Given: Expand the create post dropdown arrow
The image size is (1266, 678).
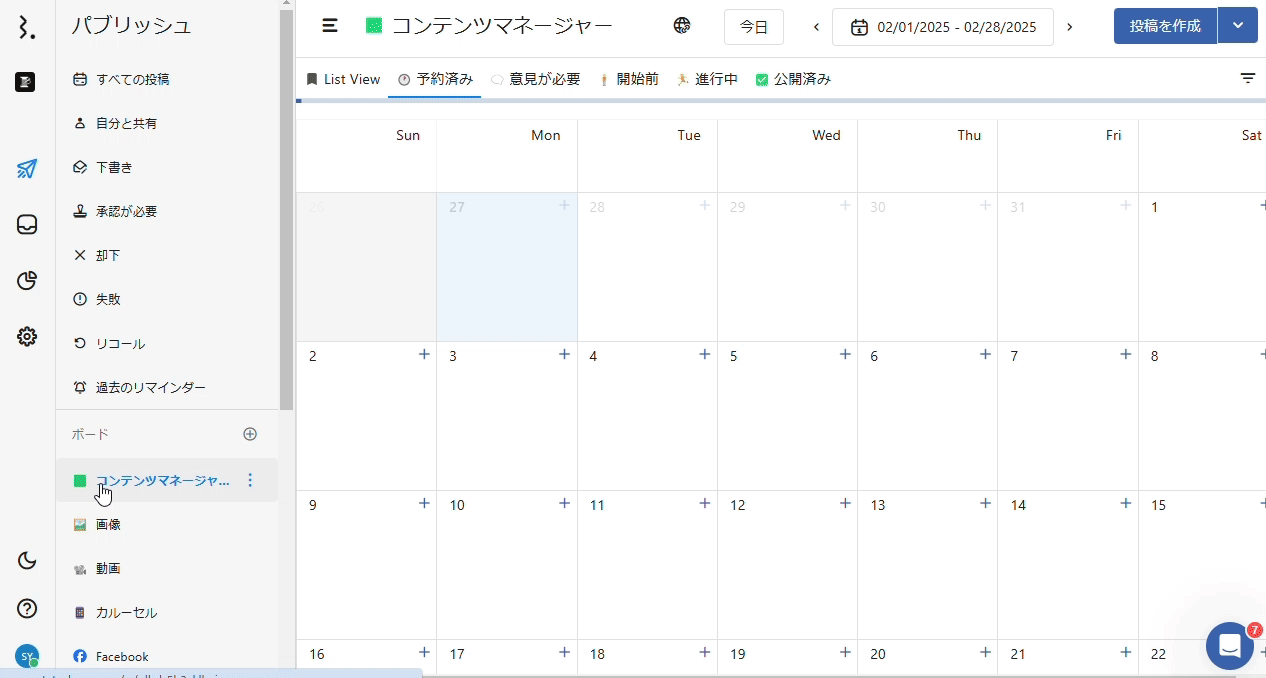Looking at the screenshot, I should (x=1238, y=26).
